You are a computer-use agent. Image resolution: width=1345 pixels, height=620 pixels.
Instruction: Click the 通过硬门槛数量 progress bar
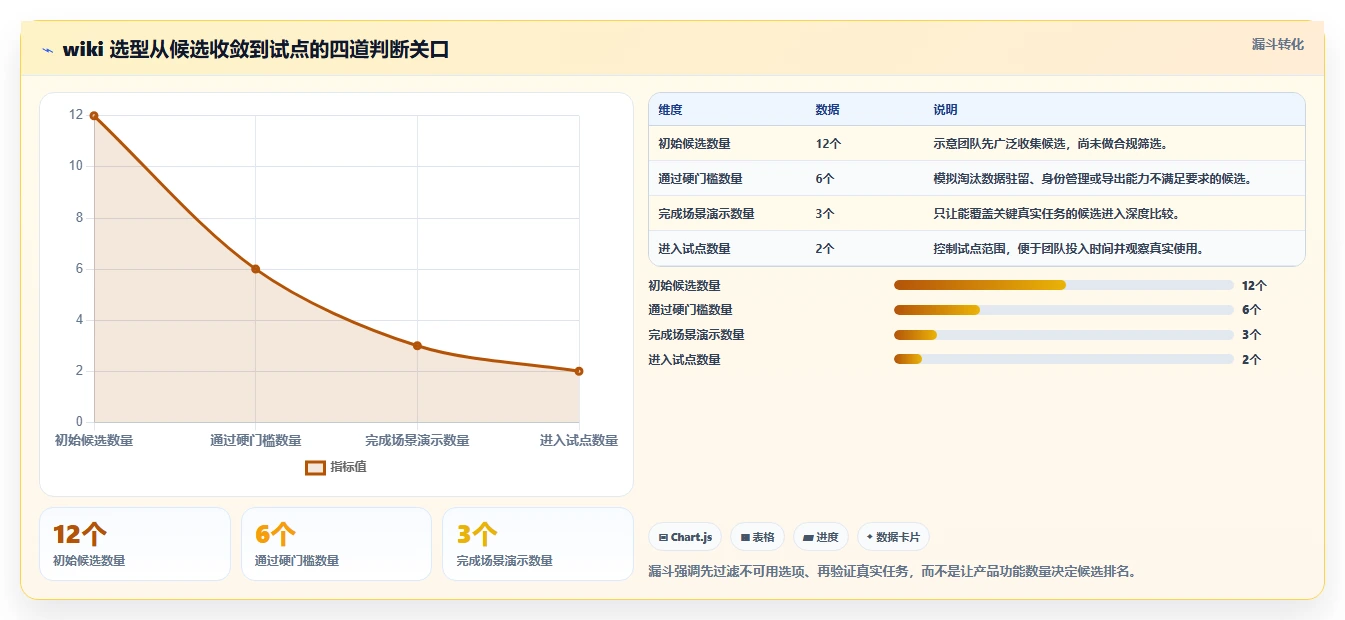pyautogui.click(x=1063, y=310)
